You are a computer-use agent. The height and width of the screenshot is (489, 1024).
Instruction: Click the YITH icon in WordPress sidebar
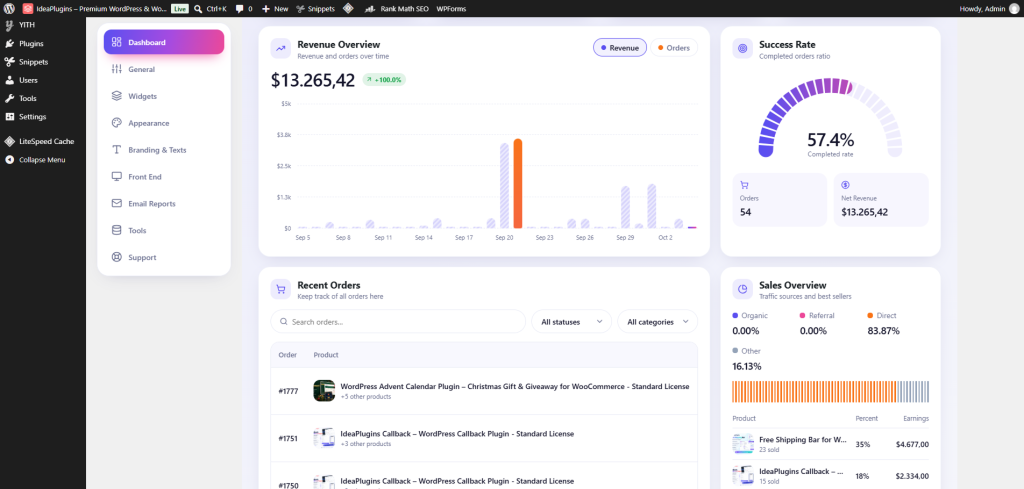9,25
